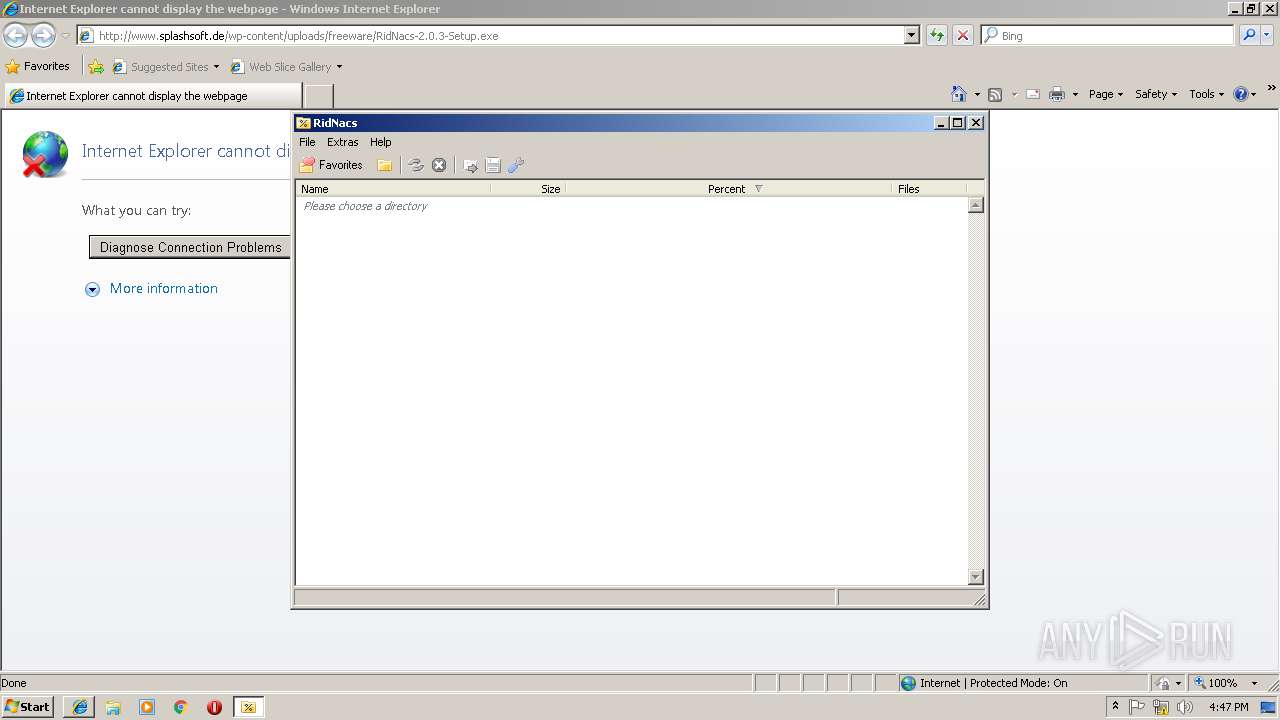Click the Internet Explorer forward button
Screen dimensions: 1280x720
43,36
